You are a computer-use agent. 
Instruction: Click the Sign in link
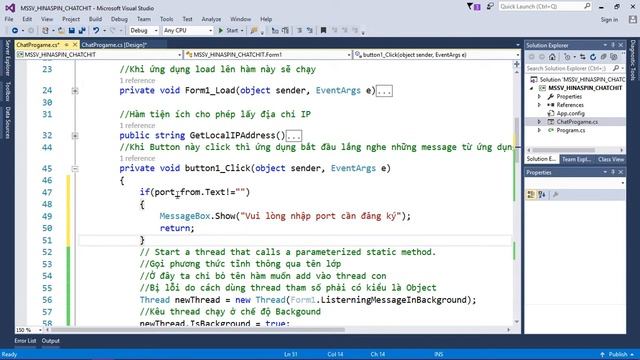point(609,20)
